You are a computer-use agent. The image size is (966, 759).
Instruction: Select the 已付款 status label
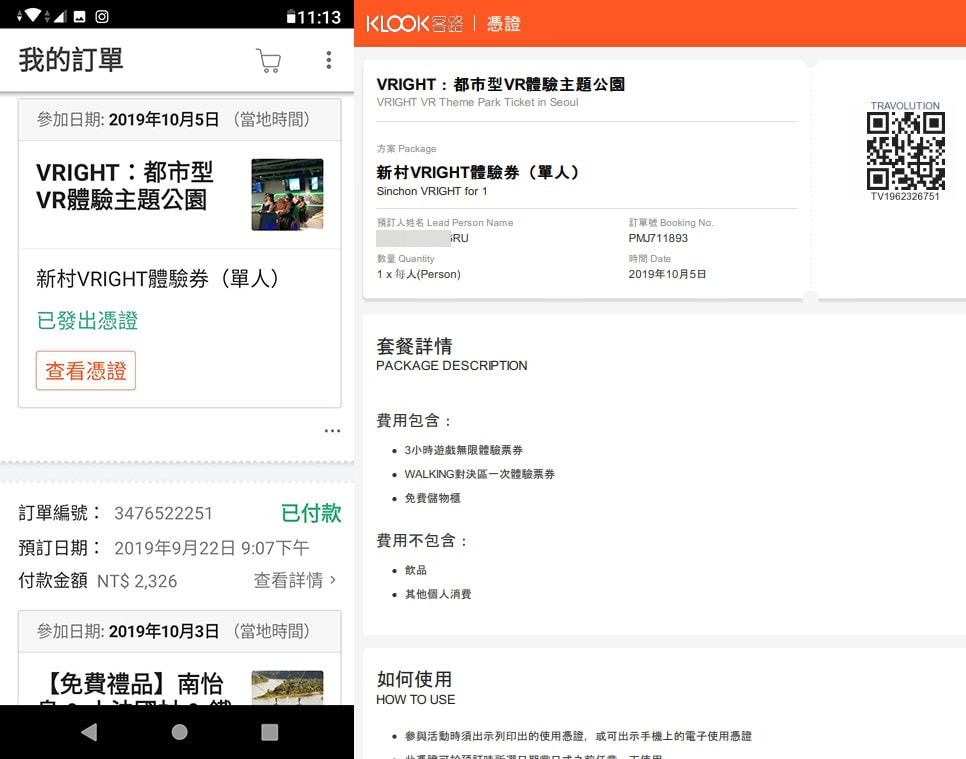[x=311, y=513]
